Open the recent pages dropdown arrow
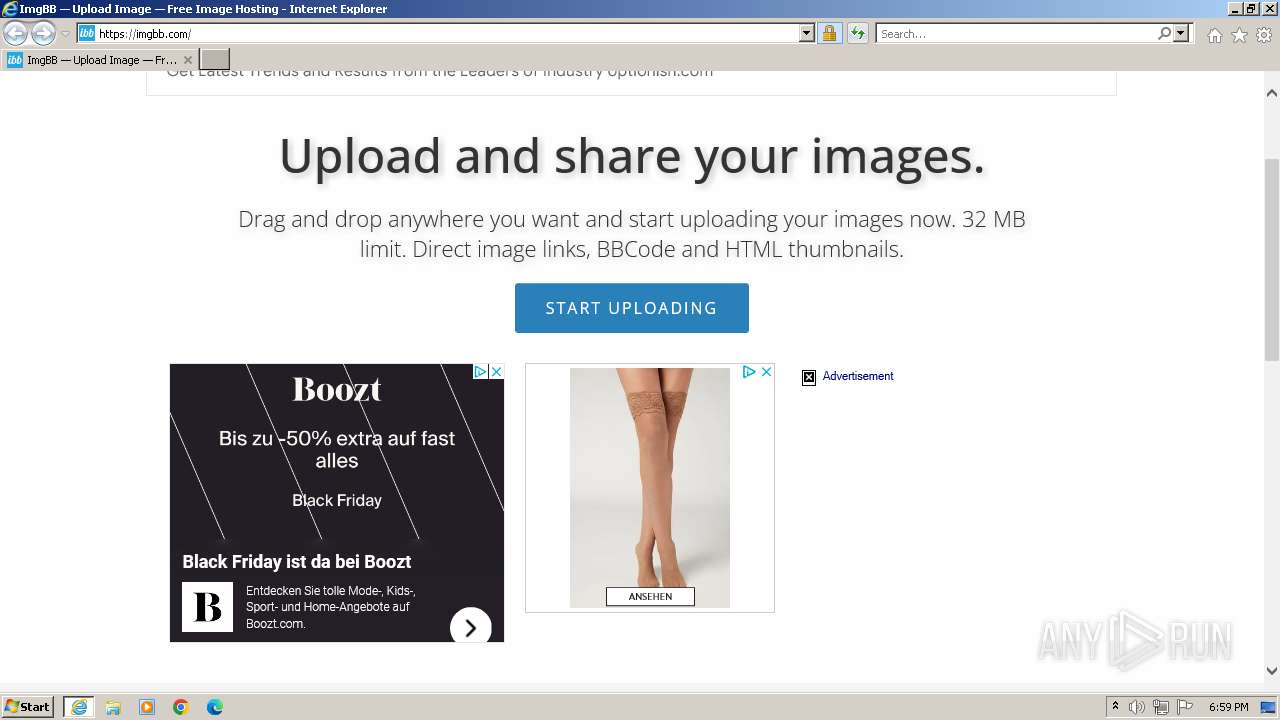The width and height of the screenshot is (1280, 720). (65, 34)
